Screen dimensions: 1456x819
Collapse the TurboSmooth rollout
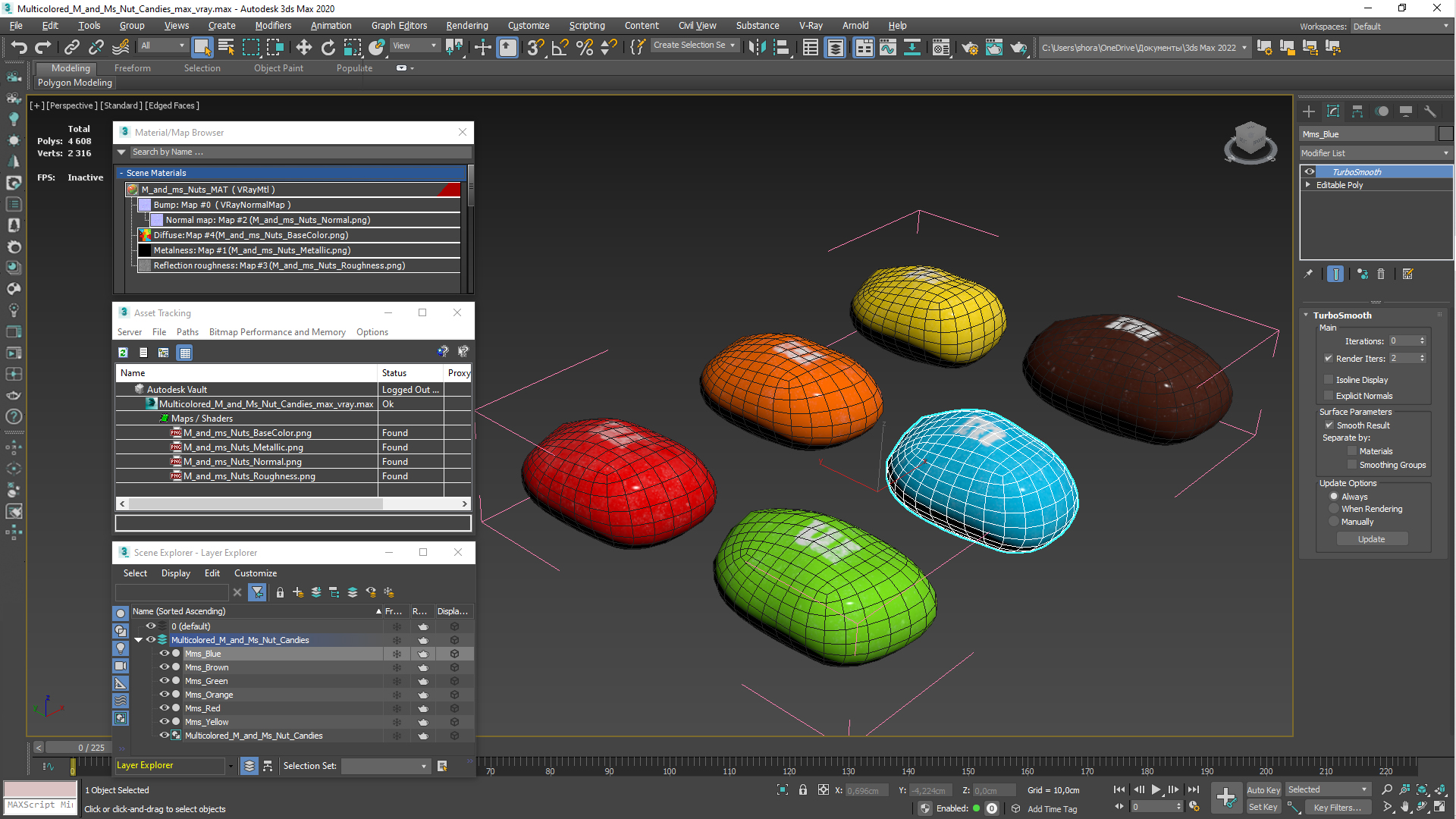(x=1306, y=315)
